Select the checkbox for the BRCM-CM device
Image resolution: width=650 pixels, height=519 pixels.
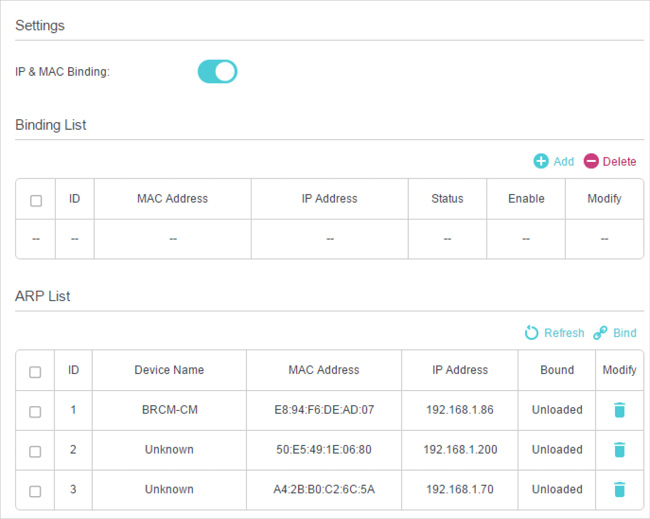(x=35, y=412)
